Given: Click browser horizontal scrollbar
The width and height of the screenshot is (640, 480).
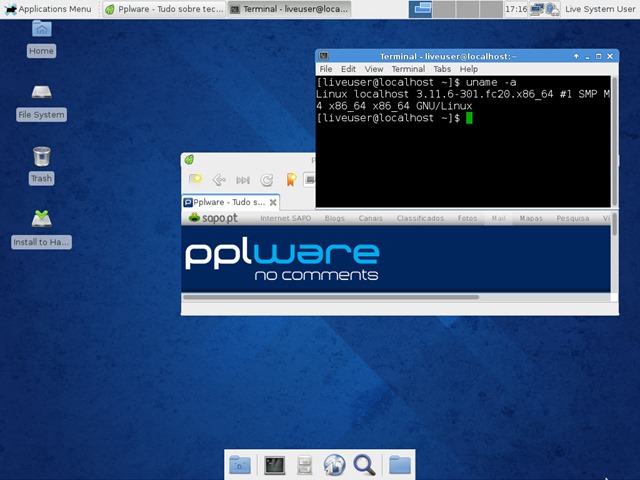Looking at the screenshot, I should [331, 297].
